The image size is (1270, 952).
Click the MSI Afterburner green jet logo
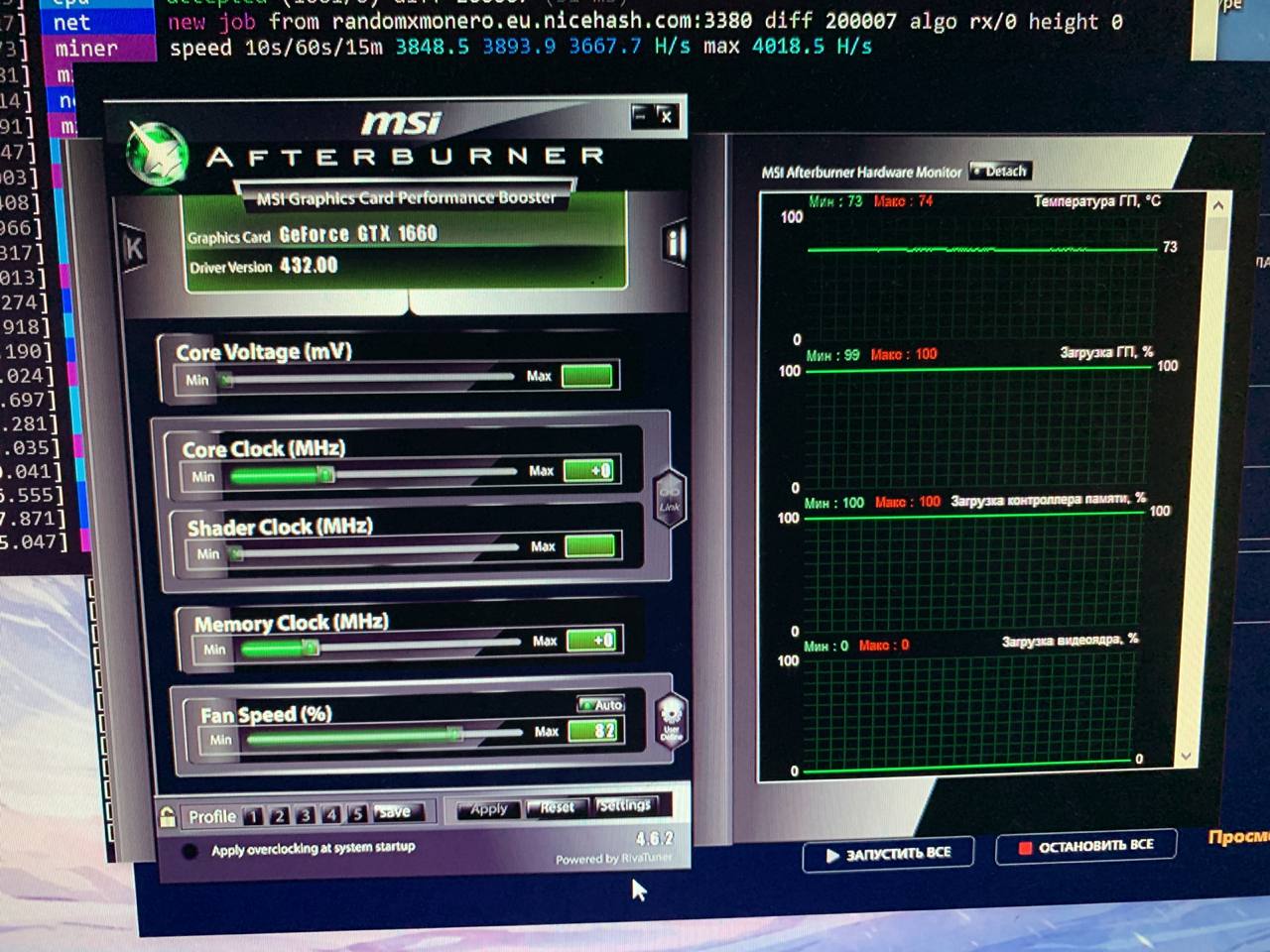tap(159, 156)
